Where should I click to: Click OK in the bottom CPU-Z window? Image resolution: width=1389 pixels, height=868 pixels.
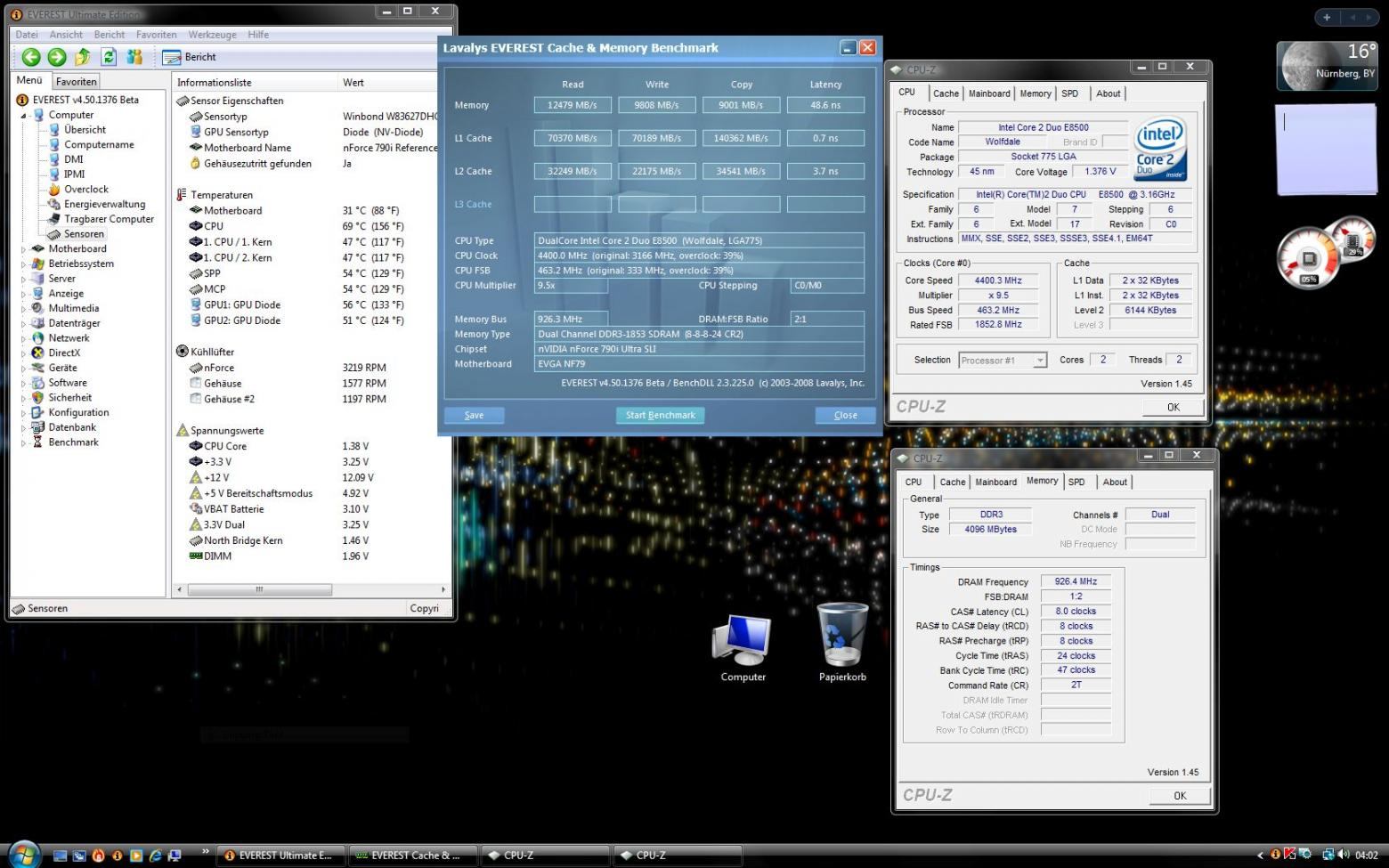tap(1179, 796)
